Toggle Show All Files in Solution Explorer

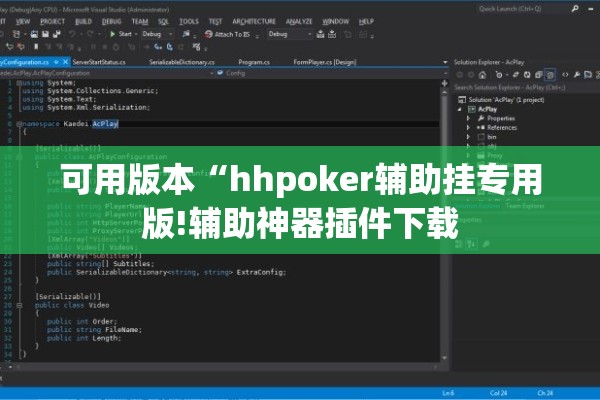point(550,75)
